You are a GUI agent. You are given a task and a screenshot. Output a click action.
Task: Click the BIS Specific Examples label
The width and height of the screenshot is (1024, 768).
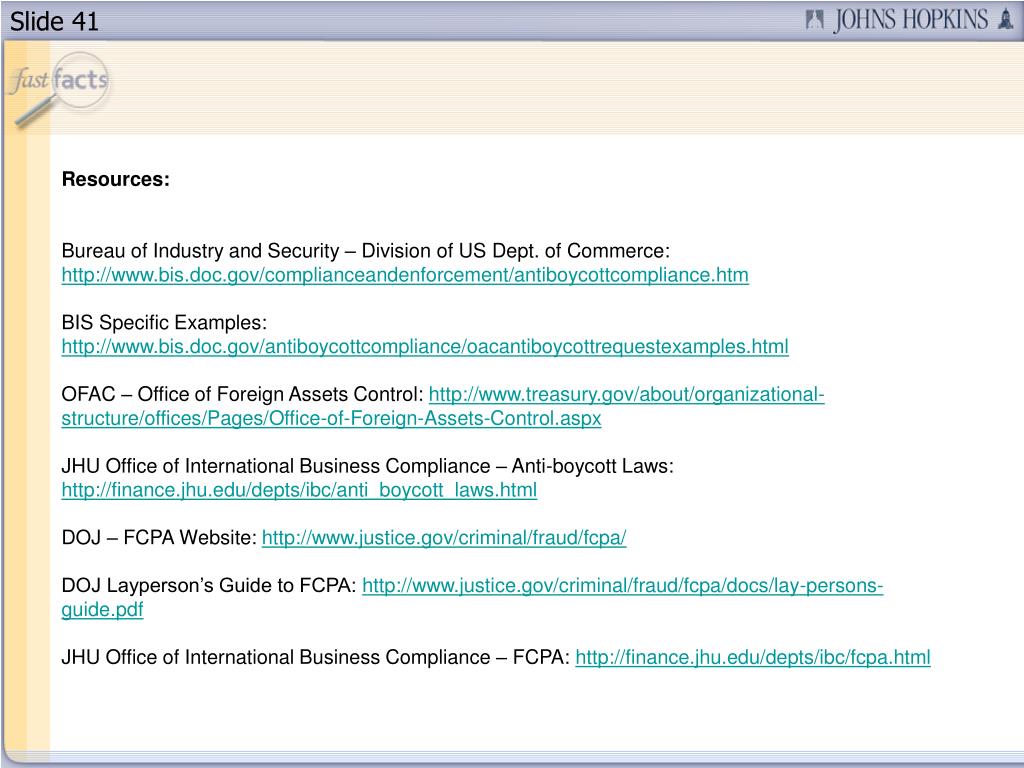tap(164, 323)
